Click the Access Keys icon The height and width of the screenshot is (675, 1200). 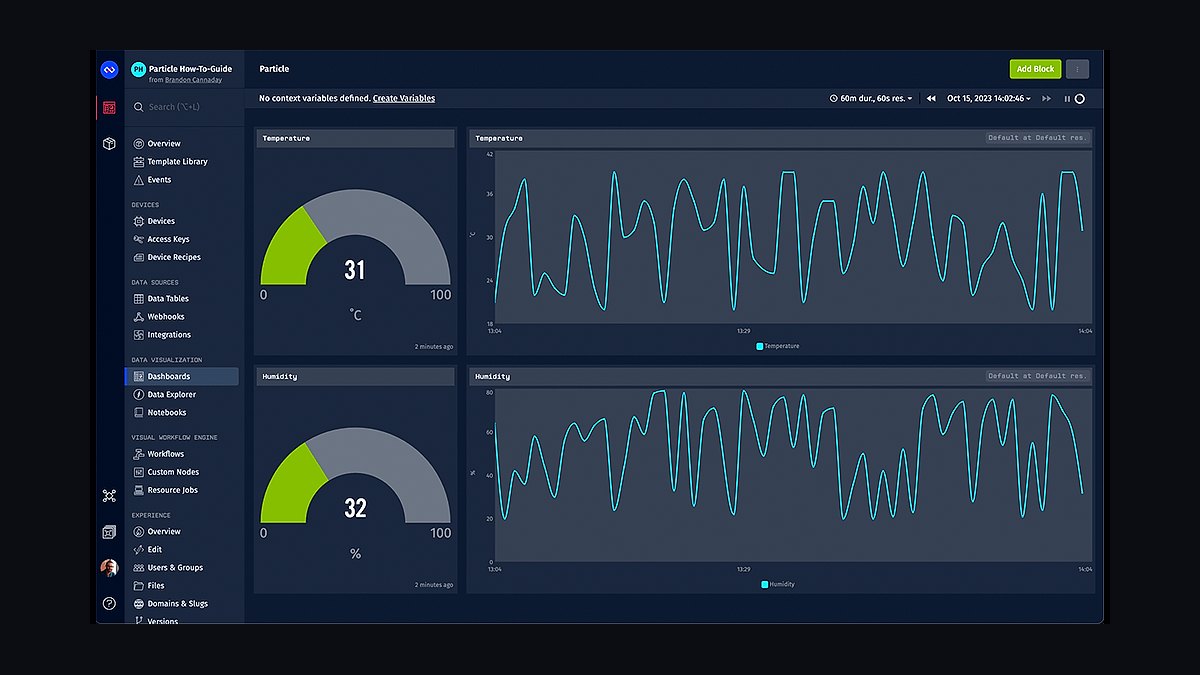[138, 239]
